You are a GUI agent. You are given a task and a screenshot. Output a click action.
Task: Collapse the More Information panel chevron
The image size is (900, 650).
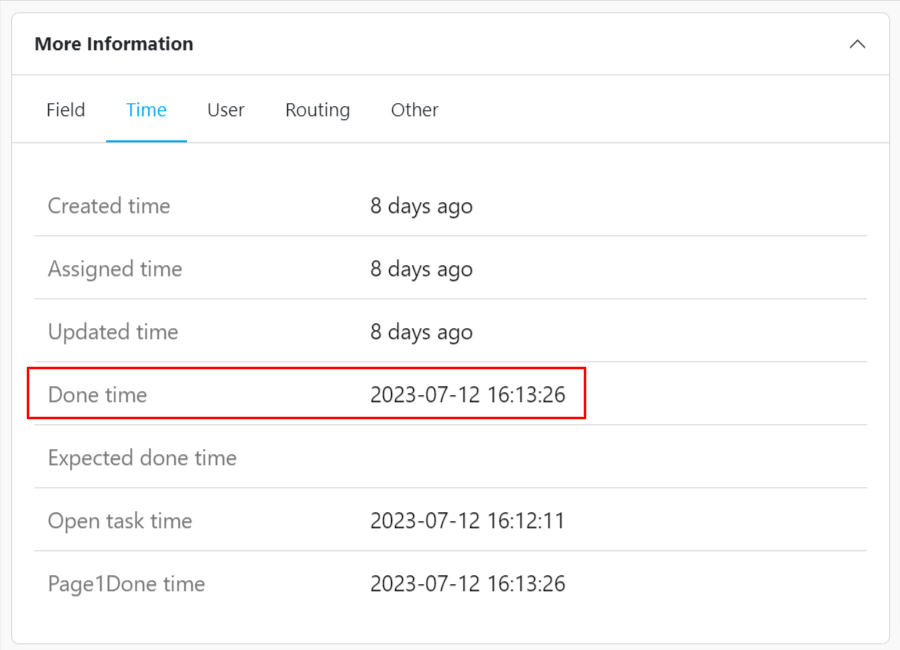pos(857,44)
